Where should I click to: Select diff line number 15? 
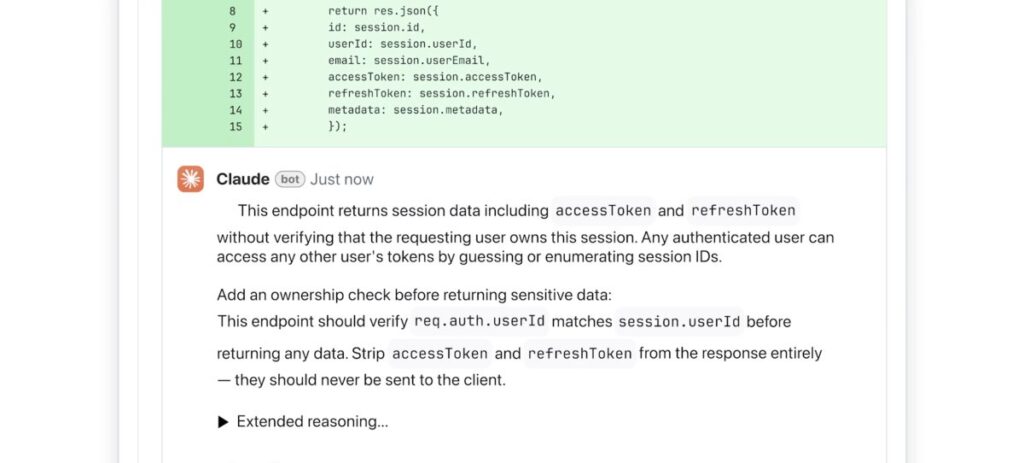click(x=236, y=126)
